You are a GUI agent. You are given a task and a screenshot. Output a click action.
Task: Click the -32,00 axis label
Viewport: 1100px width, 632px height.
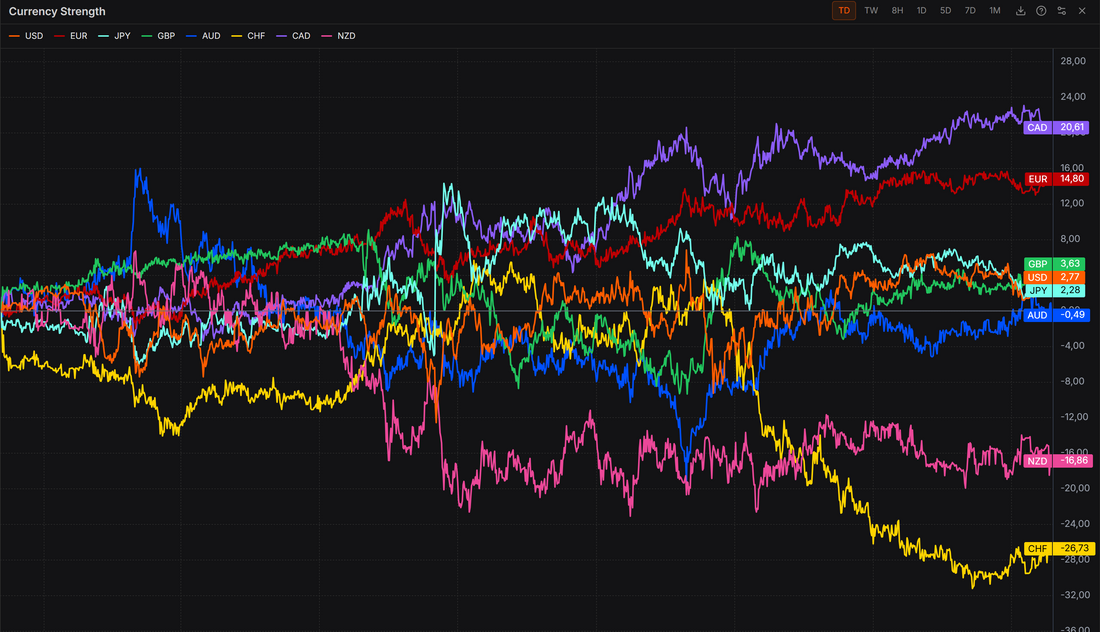pos(1074,595)
